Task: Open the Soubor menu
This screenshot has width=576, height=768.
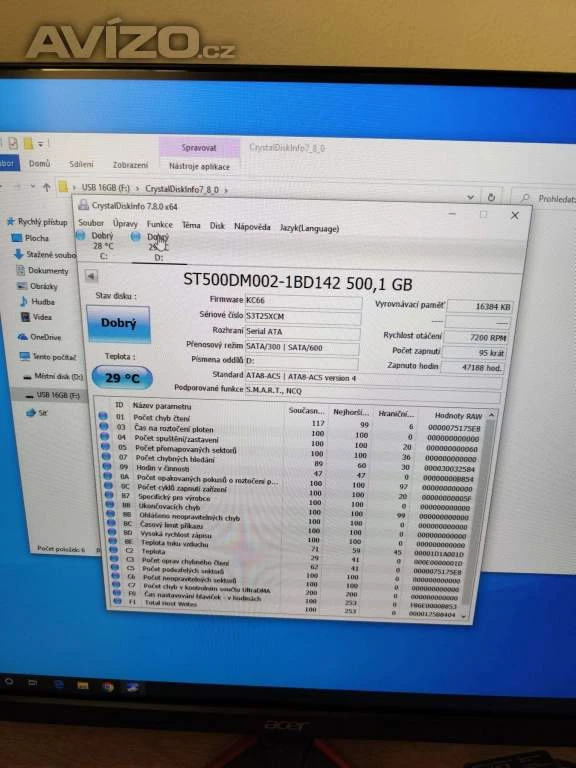Action: click(91, 222)
